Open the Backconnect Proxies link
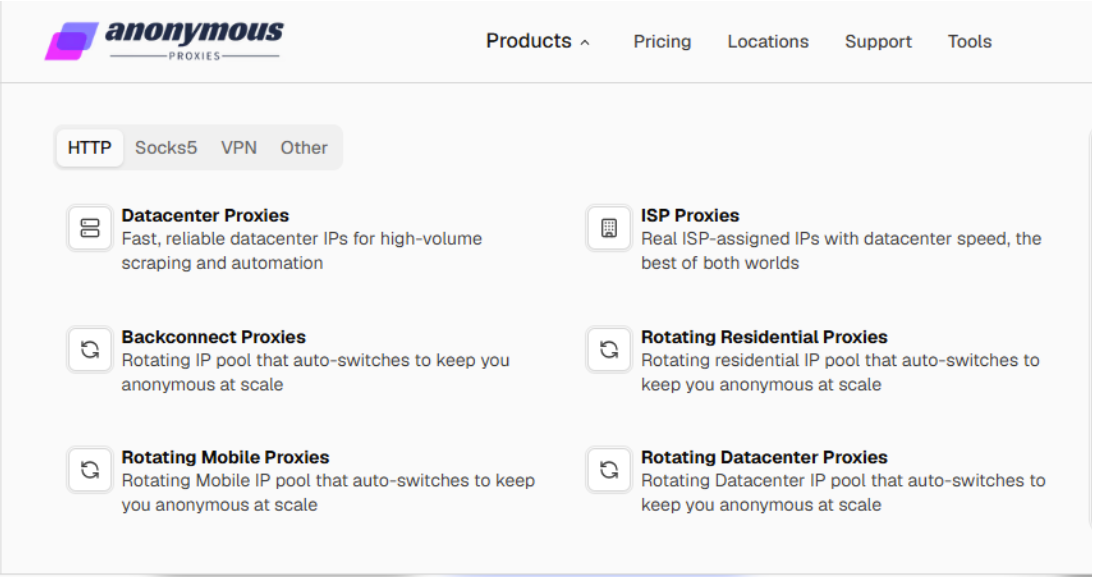This screenshot has width=1093, height=577. [213, 337]
